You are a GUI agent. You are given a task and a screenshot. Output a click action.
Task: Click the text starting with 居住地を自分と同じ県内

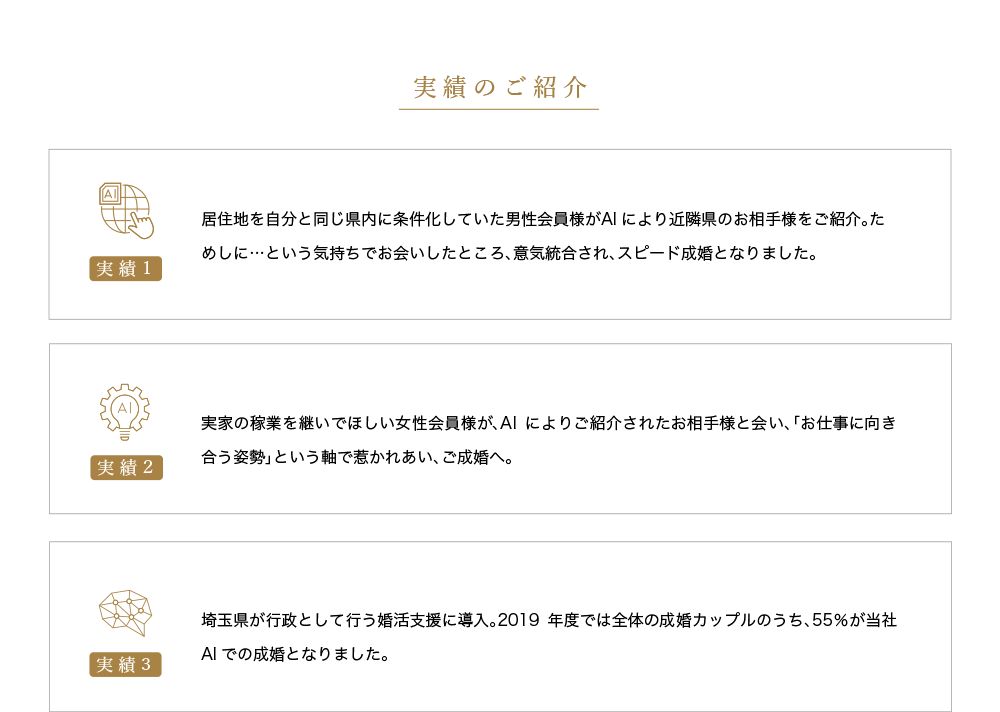(543, 219)
